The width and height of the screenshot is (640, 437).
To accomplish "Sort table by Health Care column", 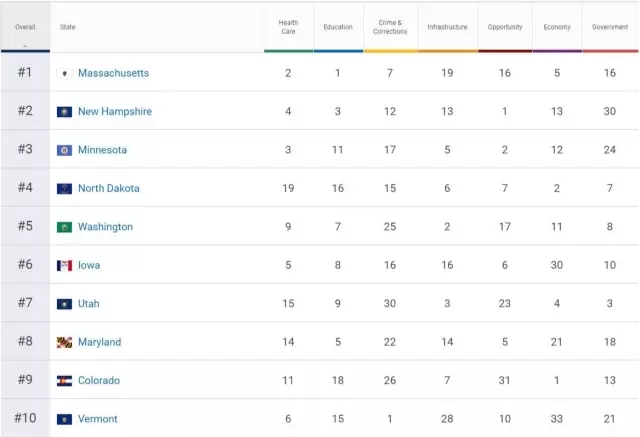I will pyautogui.click(x=288, y=27).
